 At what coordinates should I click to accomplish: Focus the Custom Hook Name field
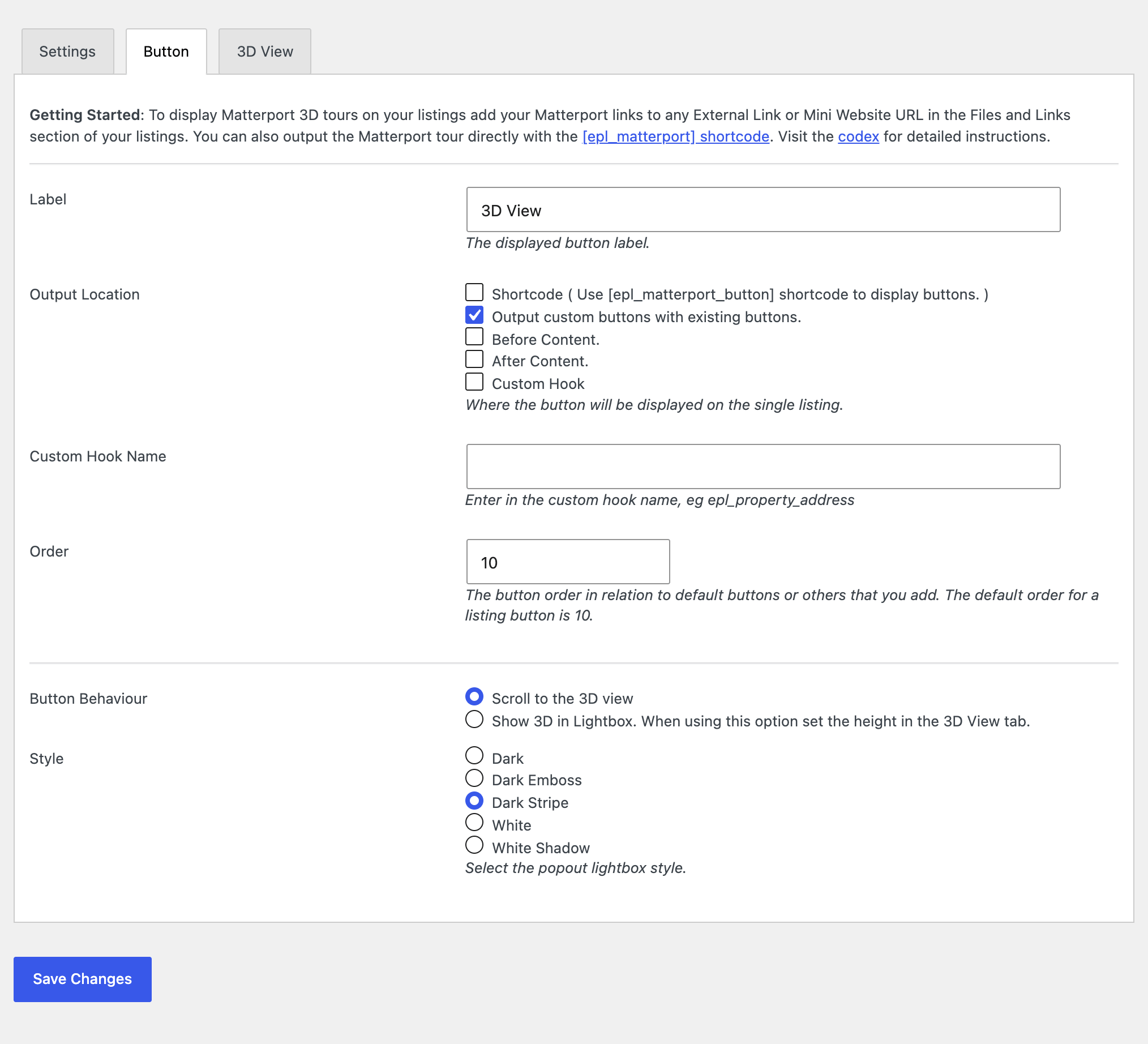(x=763, y=467)
